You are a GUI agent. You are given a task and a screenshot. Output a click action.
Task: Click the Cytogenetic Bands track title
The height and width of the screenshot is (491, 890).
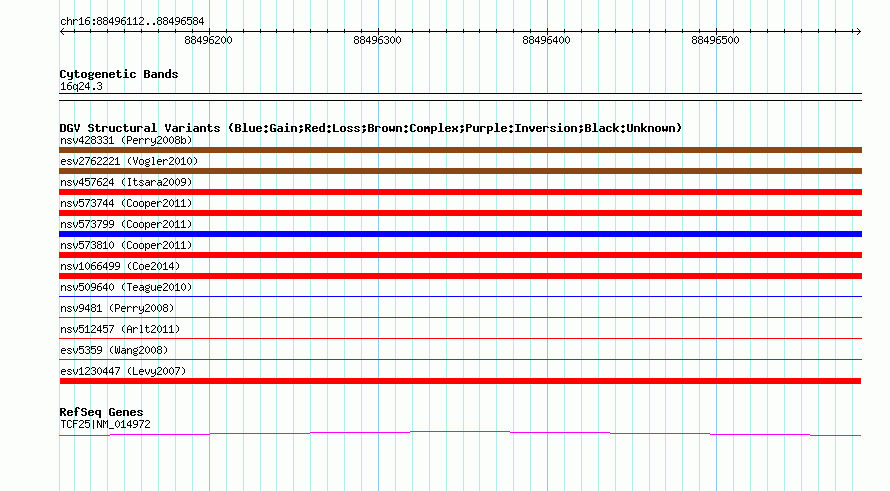tap(119, 74)
